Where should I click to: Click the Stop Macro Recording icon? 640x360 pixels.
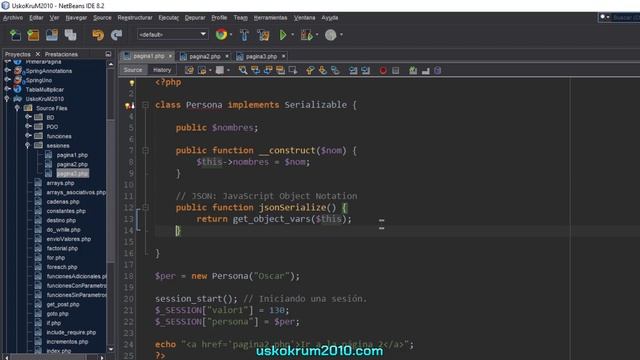coord(396,71)
